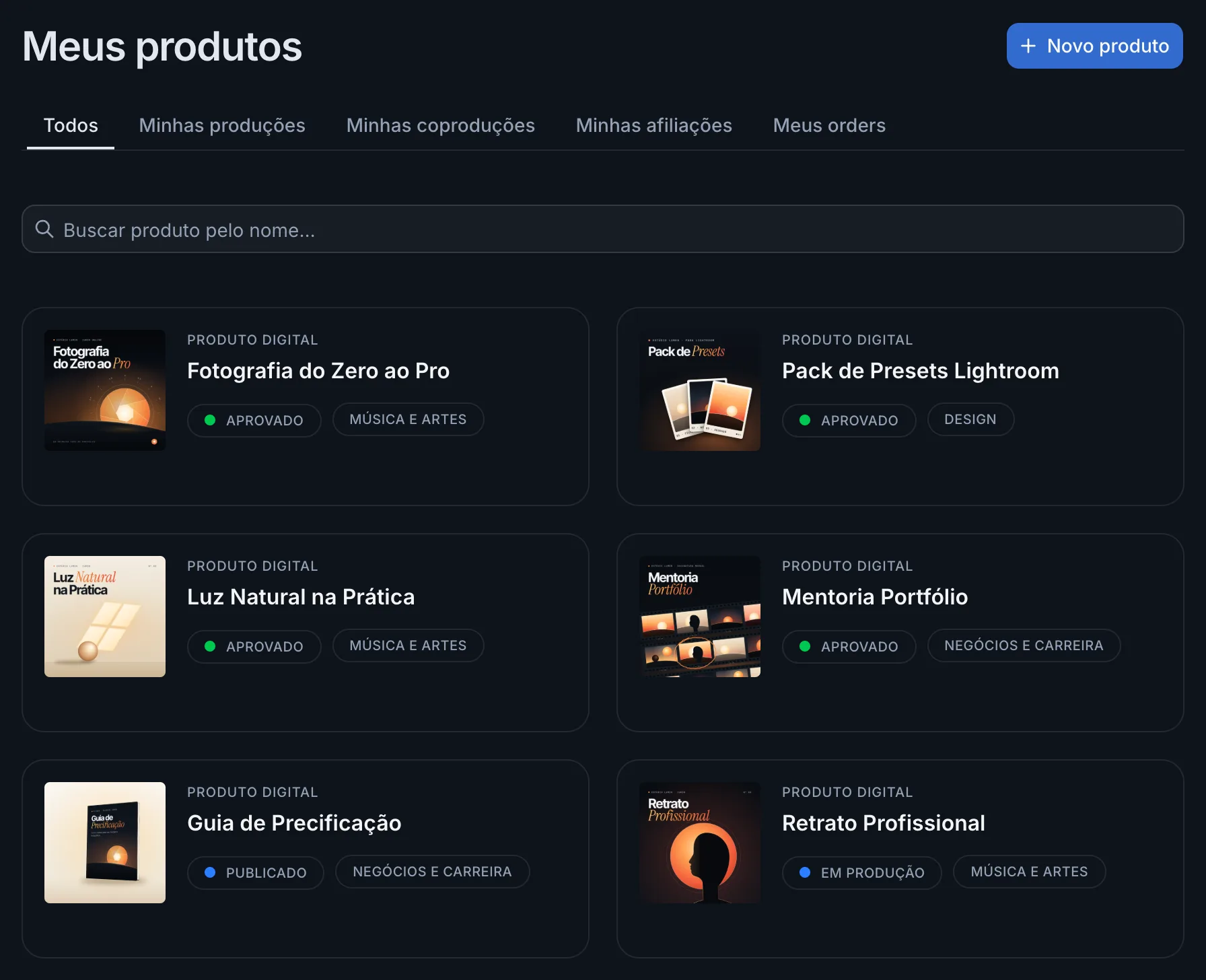
Task: Click MÚSICA E ARTES tag on Luz Natural
Action: [x=409, y=645]
